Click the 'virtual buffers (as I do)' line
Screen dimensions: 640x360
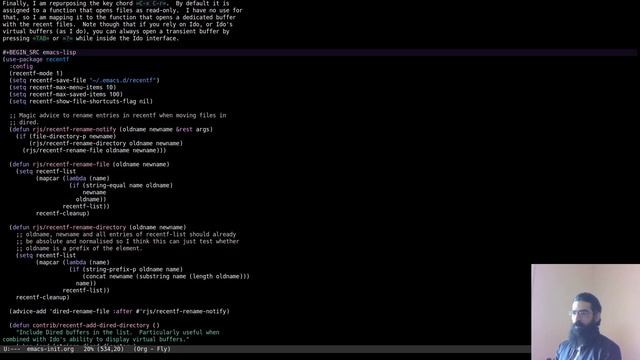point(116,31)
